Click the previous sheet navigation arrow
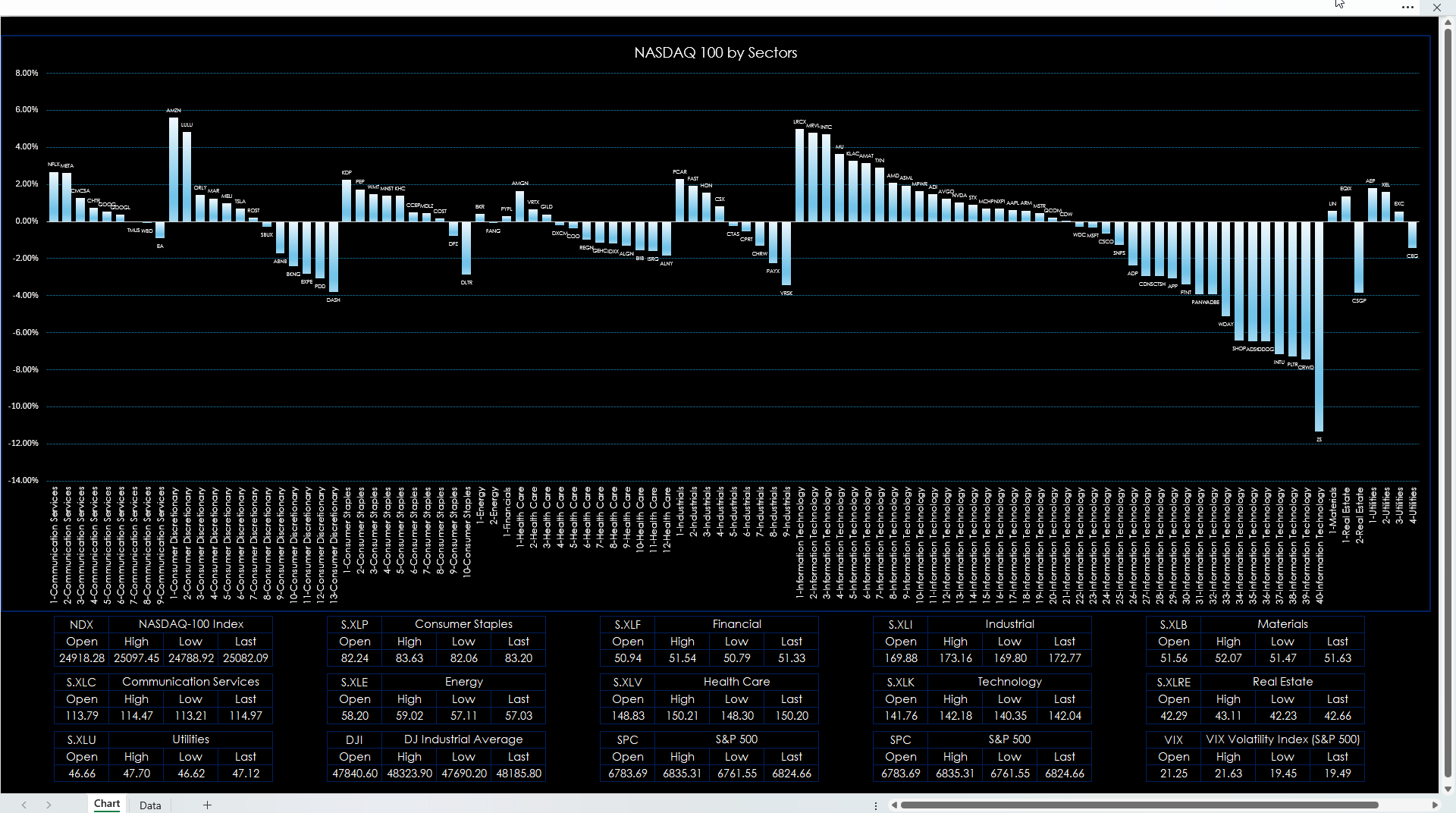The image size is (1456, 813). (24, 805)
